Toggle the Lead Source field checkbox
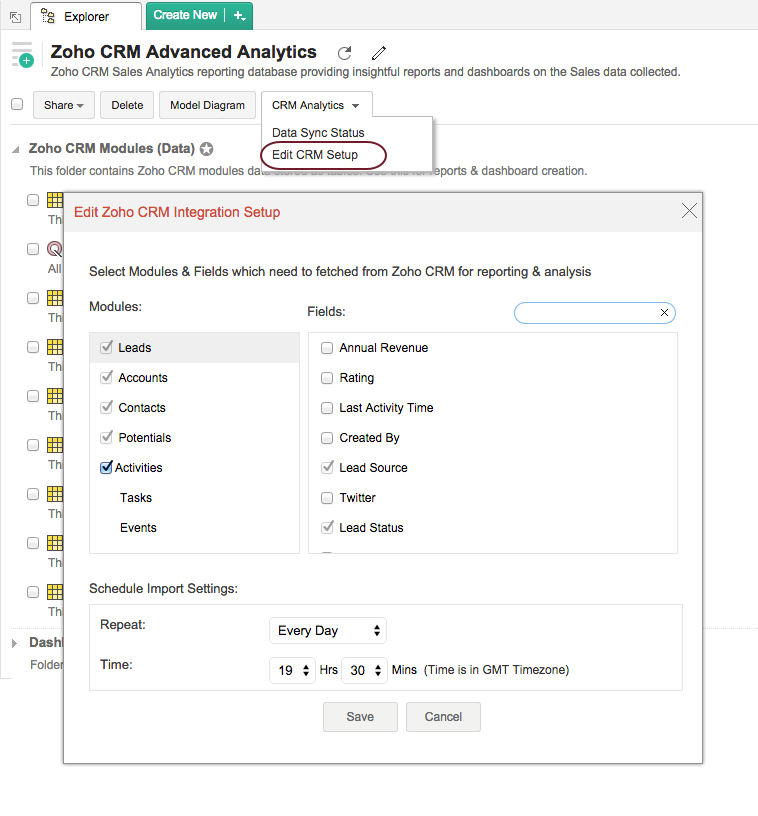 click(327, 467)
